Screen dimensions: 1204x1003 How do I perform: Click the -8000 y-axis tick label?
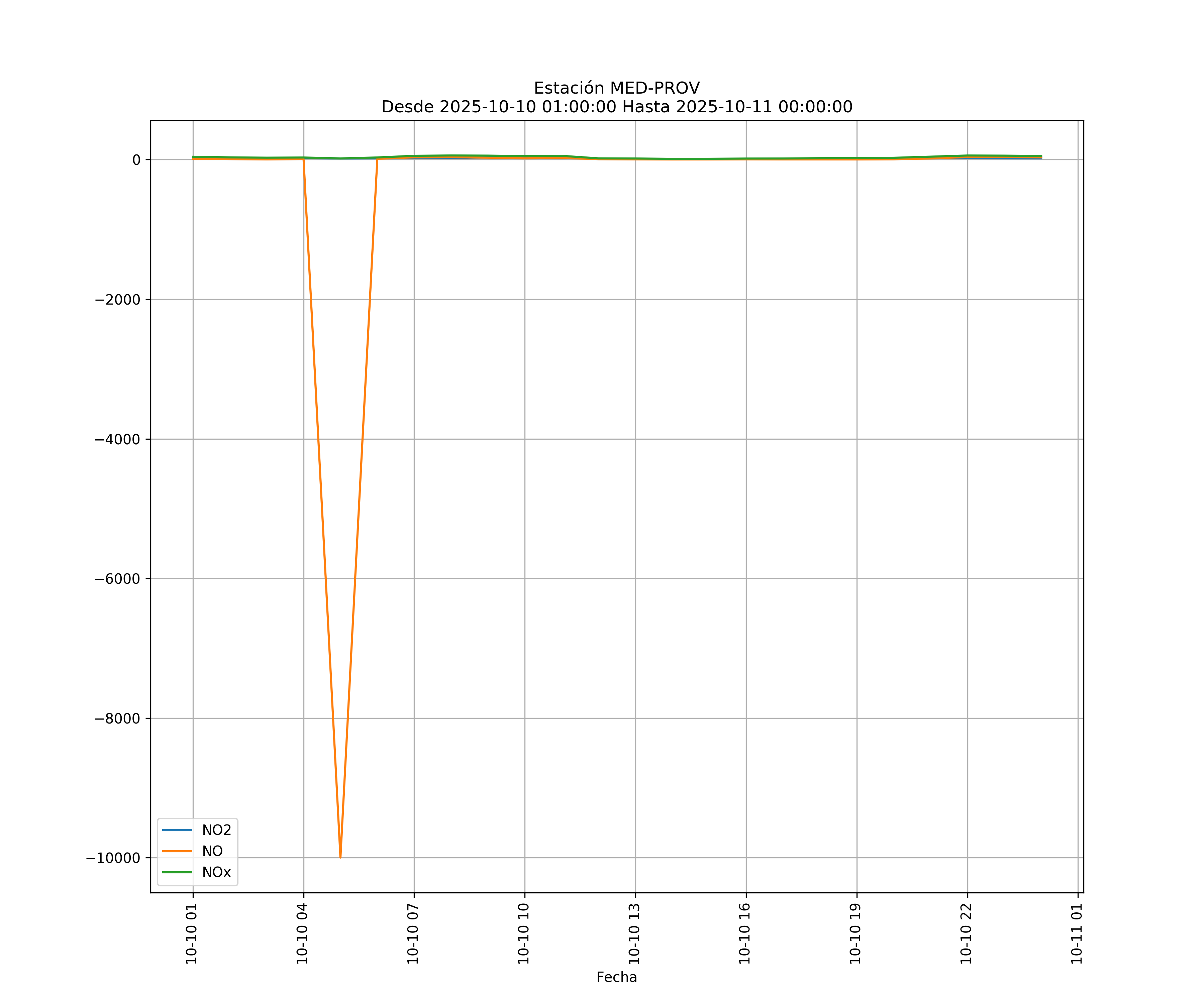117,719
